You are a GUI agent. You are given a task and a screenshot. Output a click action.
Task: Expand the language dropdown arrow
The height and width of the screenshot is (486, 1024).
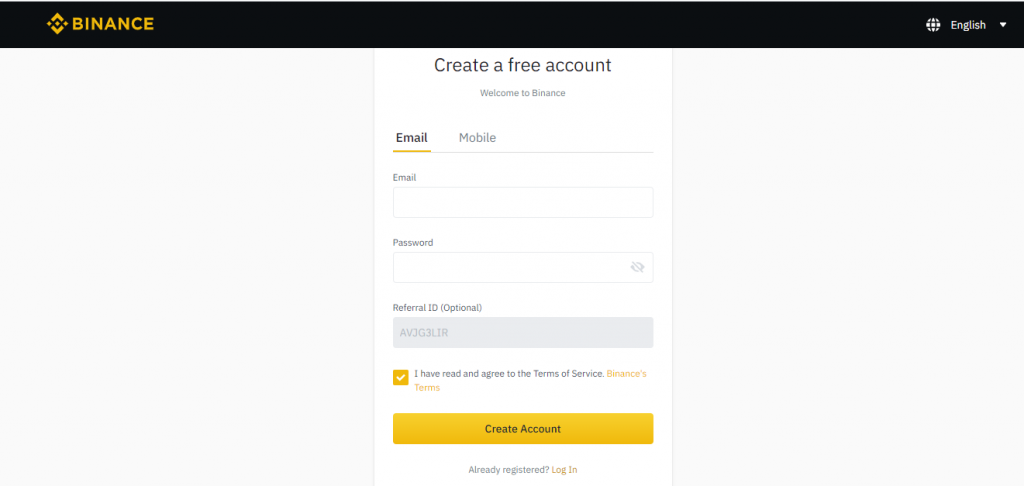1003,25
